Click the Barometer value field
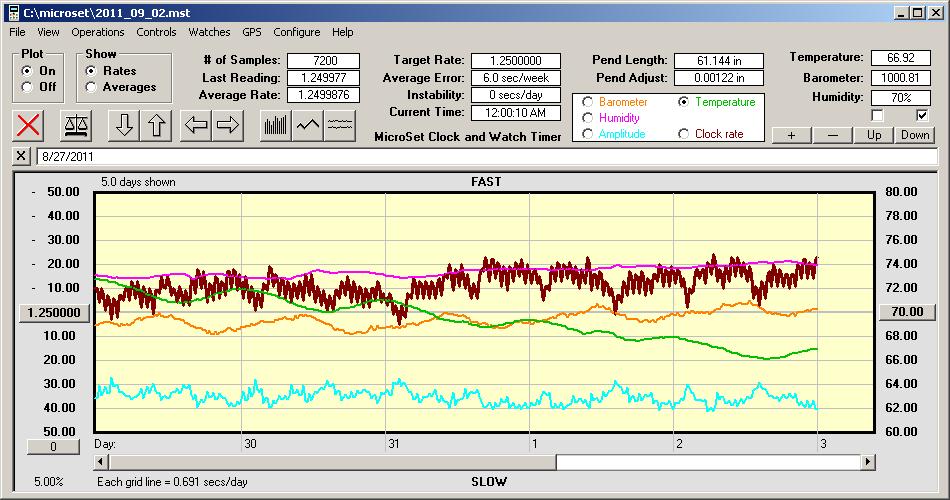Screen dimensions: 950x500 coord(900,78)
